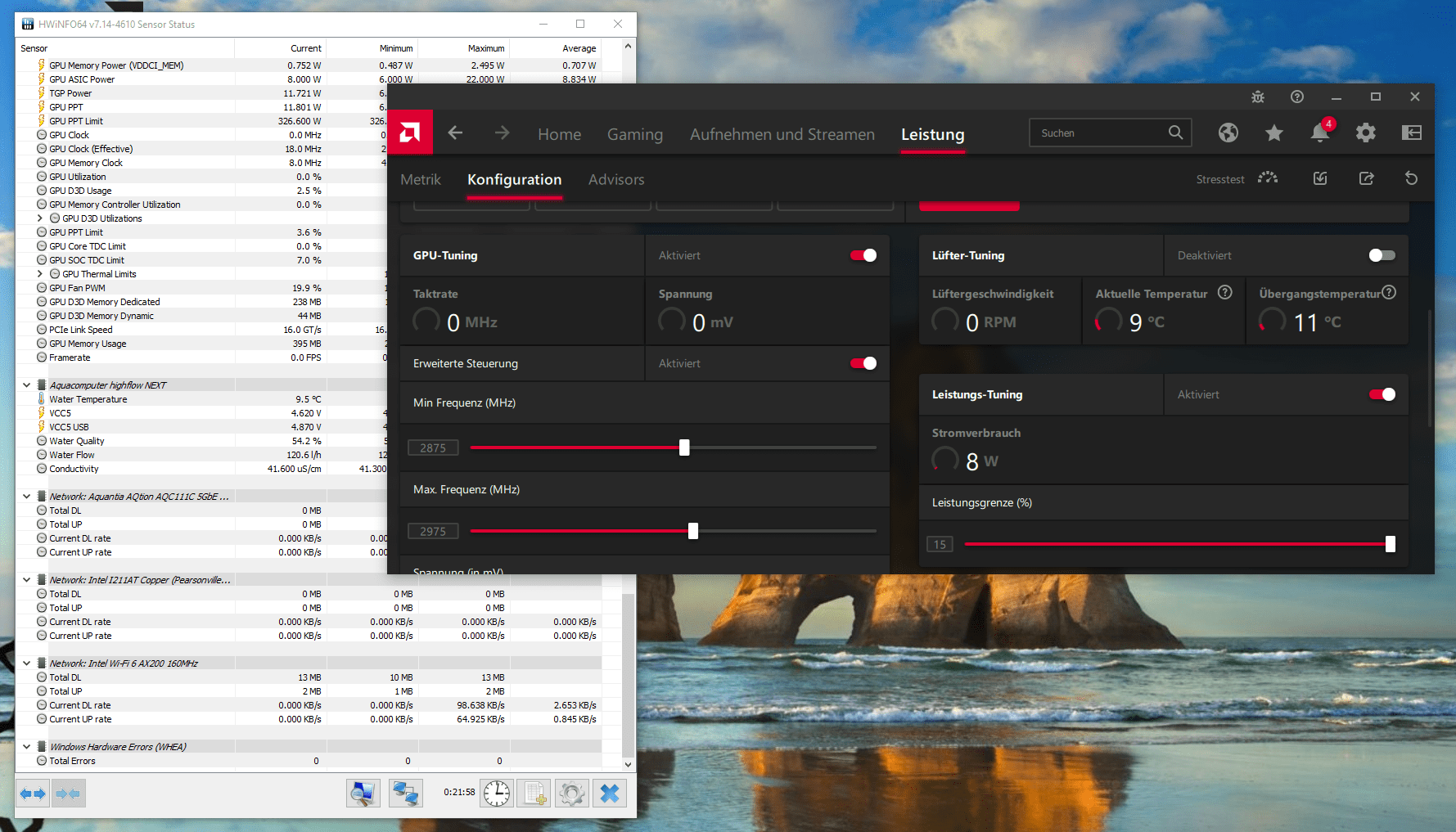Click the Stresstest gauge icon
This screenshot has width=1456, height=832.
pyautogui.click(x=1268, y=178)
